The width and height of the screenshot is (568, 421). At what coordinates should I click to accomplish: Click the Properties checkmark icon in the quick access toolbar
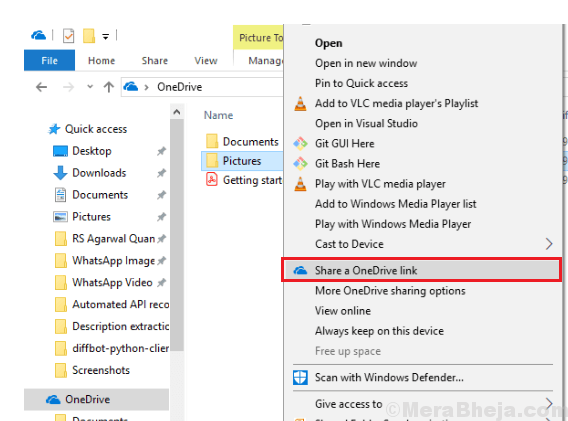pyautogui.click(x=68, y=36)
